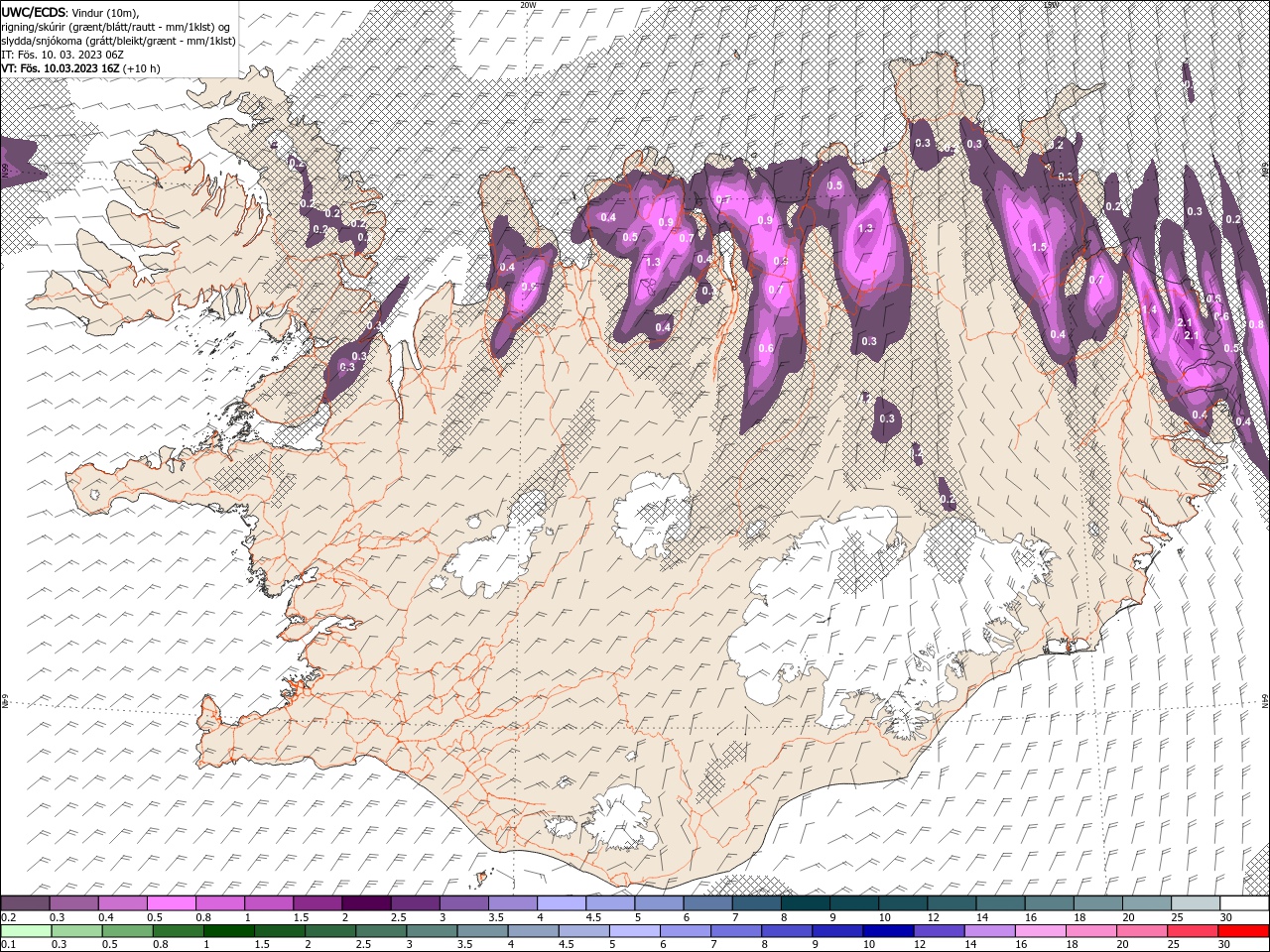Pick the snow scale swatch labeled 3.5

pos(513,903)
